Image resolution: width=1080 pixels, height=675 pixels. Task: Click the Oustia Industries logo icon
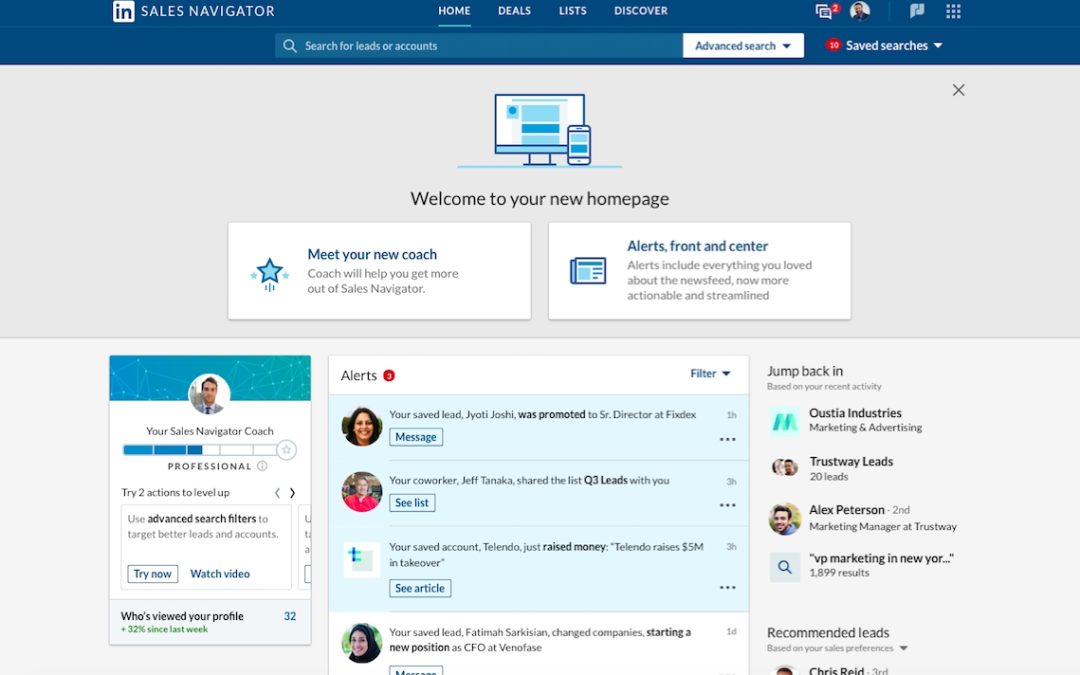coord(785,421)
